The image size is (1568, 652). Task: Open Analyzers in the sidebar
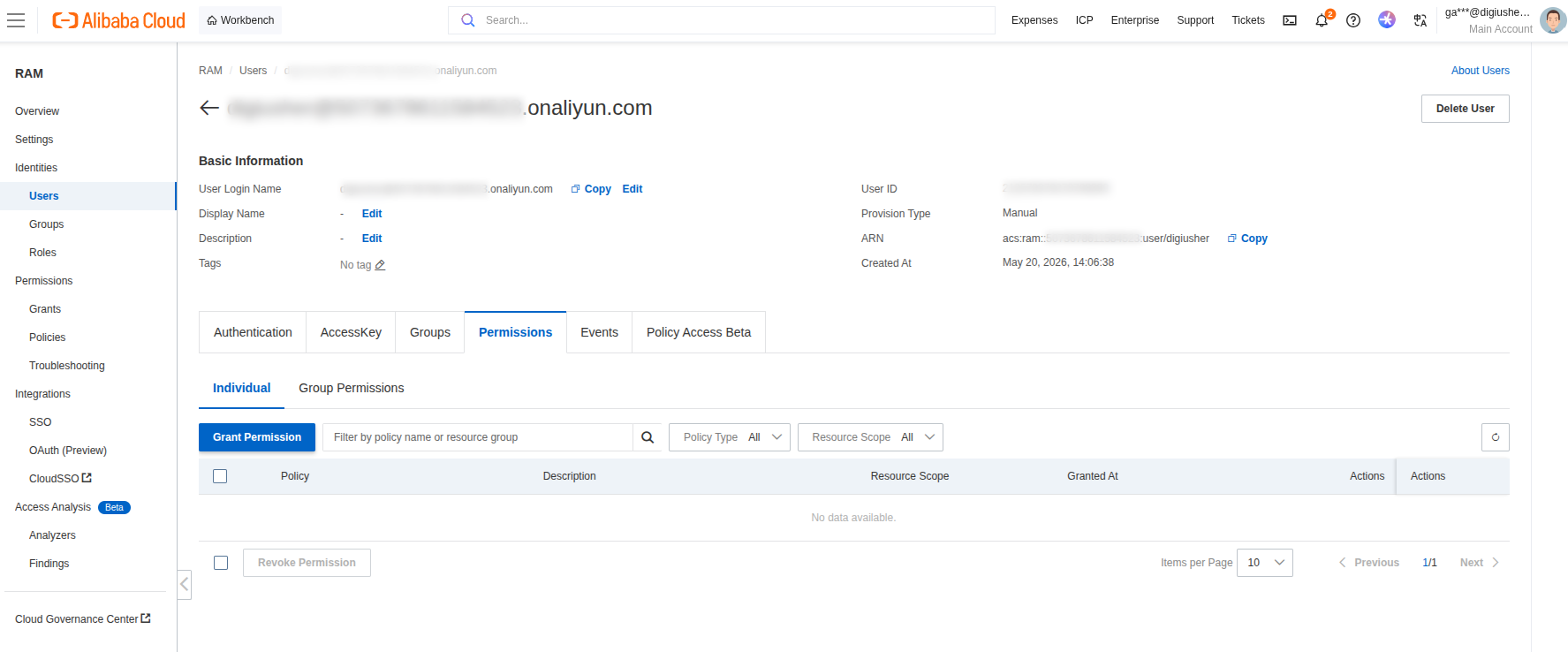(x=52, y=535)
